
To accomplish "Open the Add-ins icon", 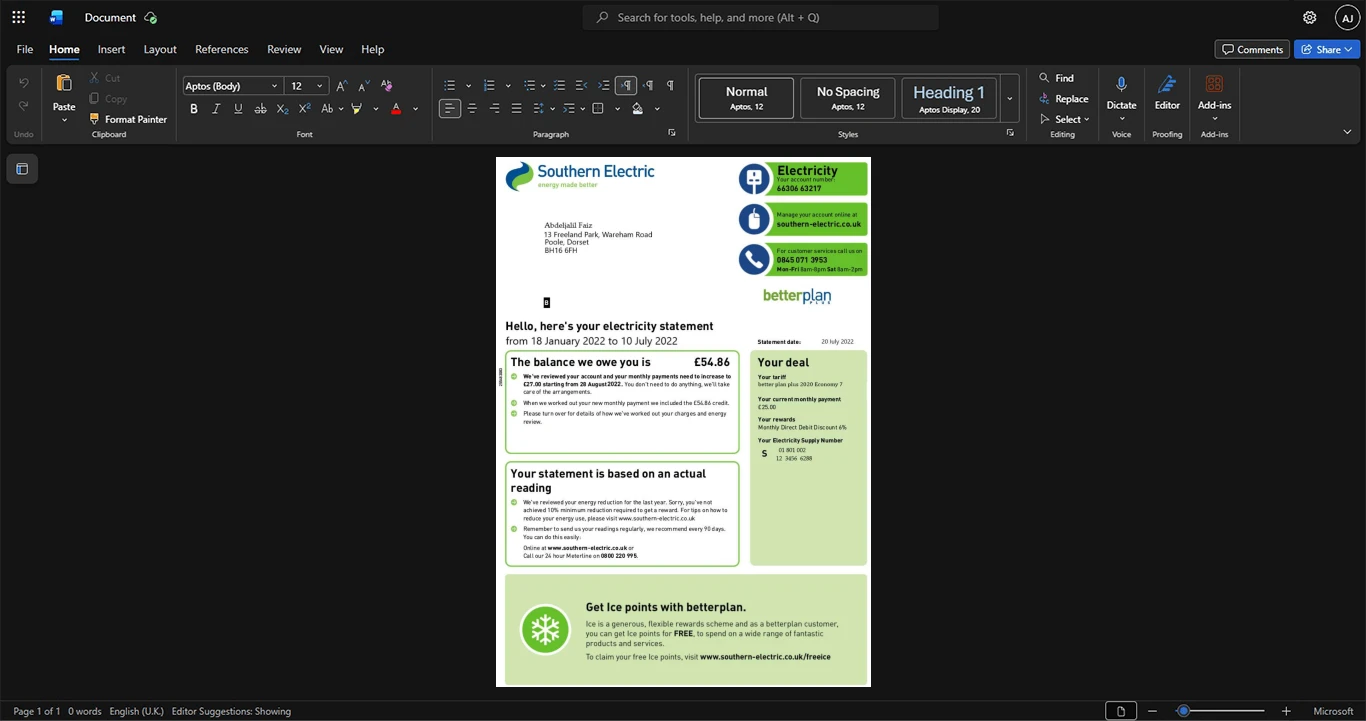I will (1214, 84).
